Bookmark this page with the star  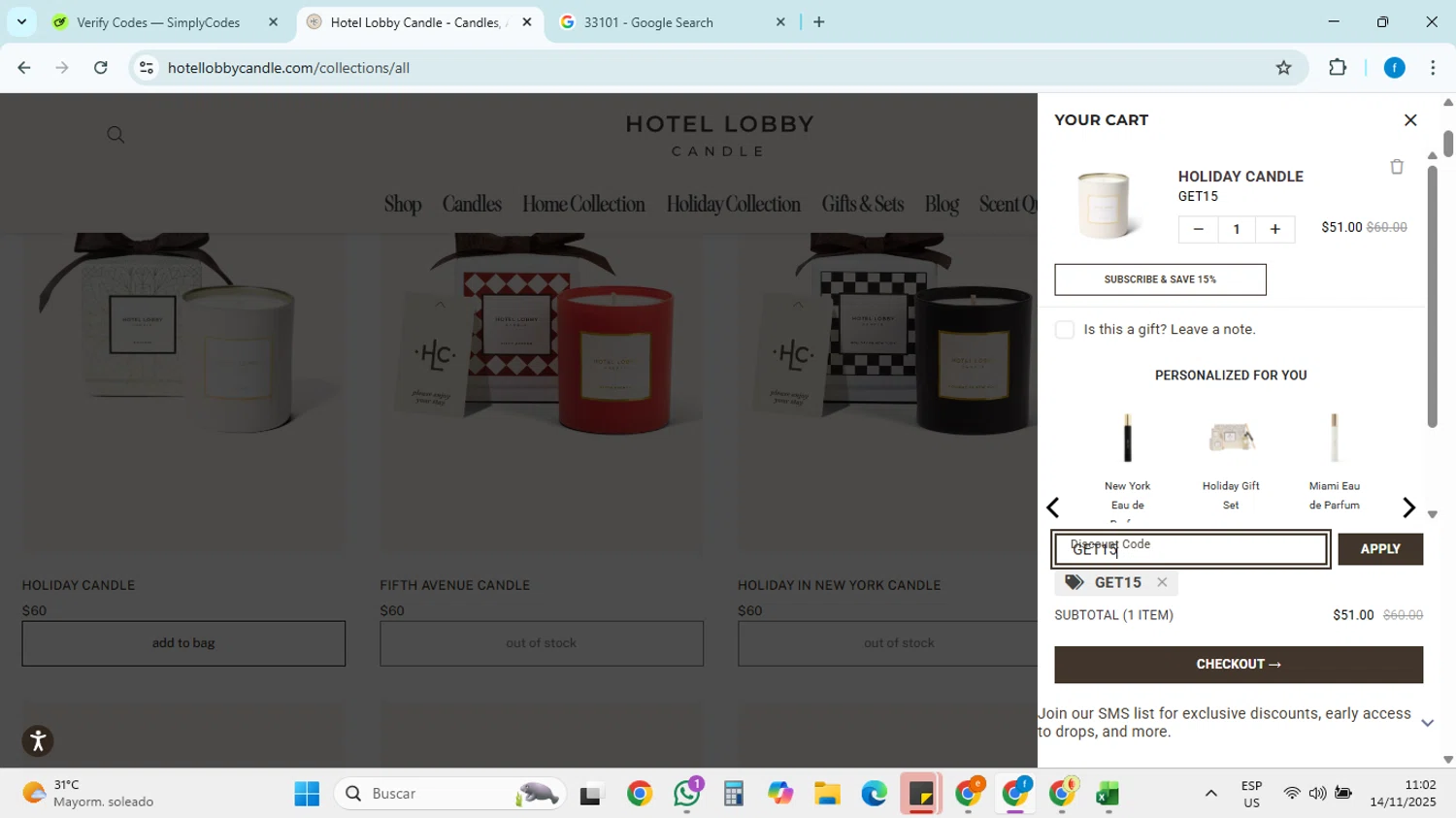coord(1283,68)
